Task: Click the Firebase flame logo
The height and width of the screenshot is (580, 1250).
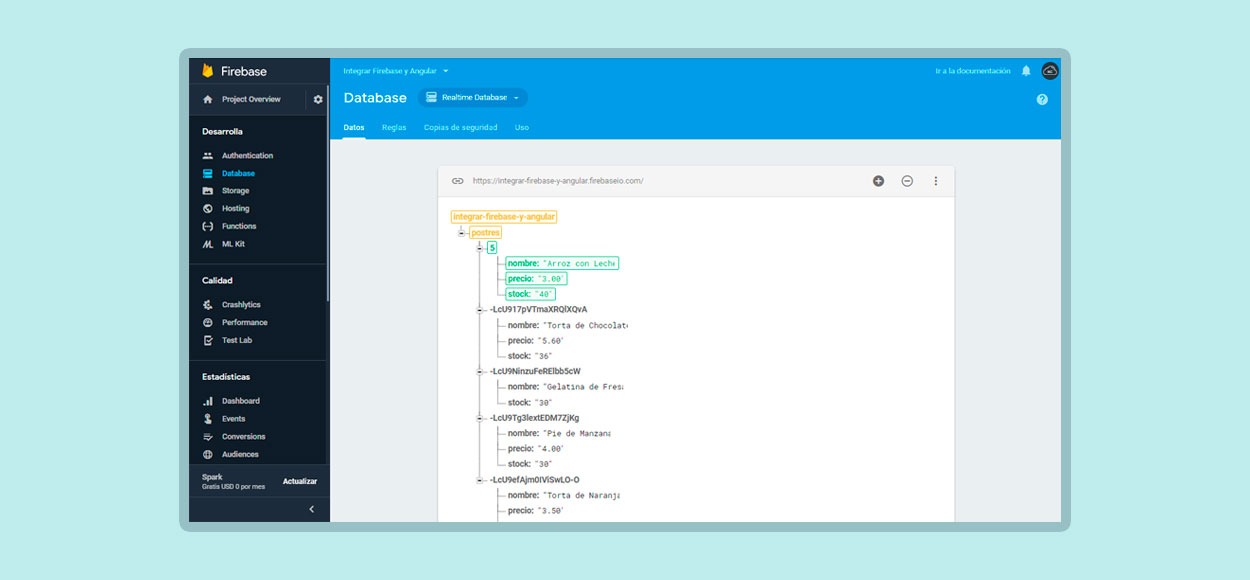Action: pyautogui.click(x=208, y=71)
